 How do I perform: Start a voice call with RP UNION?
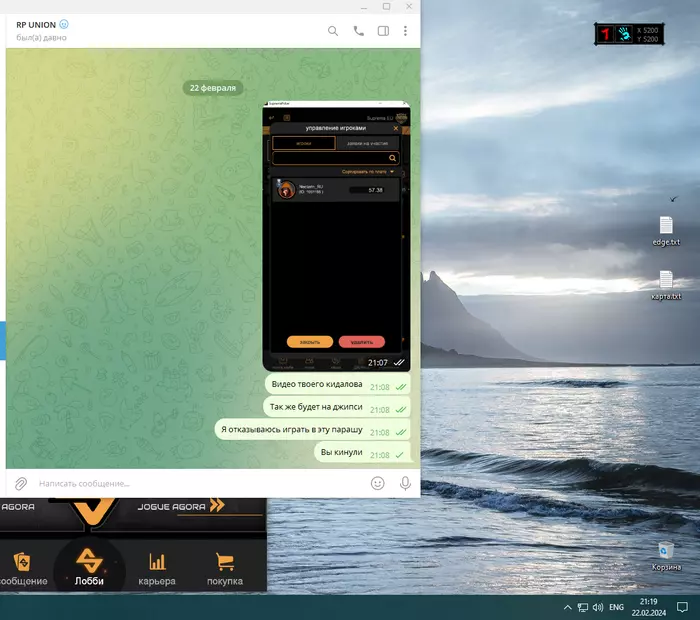(358, 31)
